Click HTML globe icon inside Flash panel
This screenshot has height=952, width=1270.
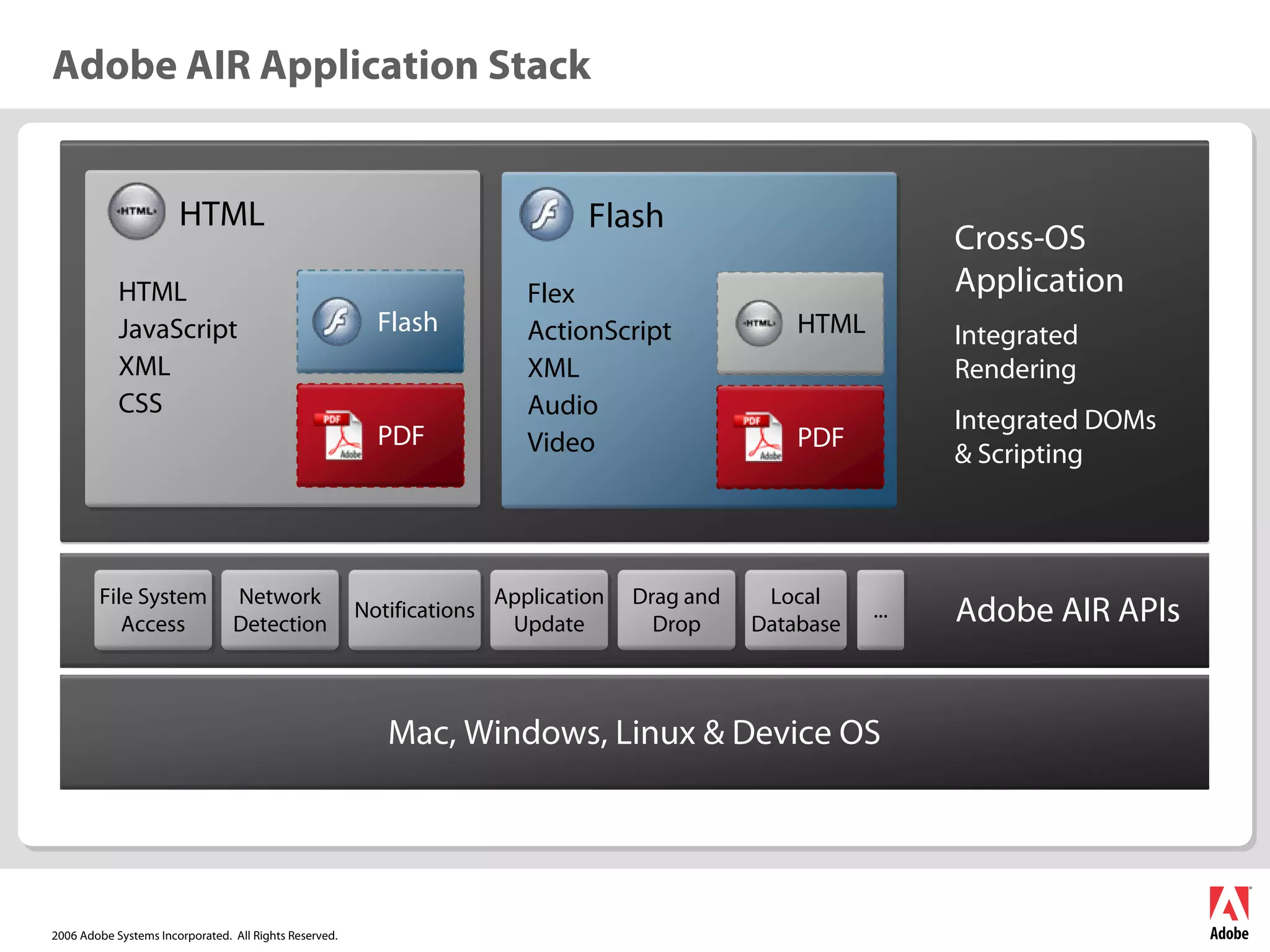758,324
